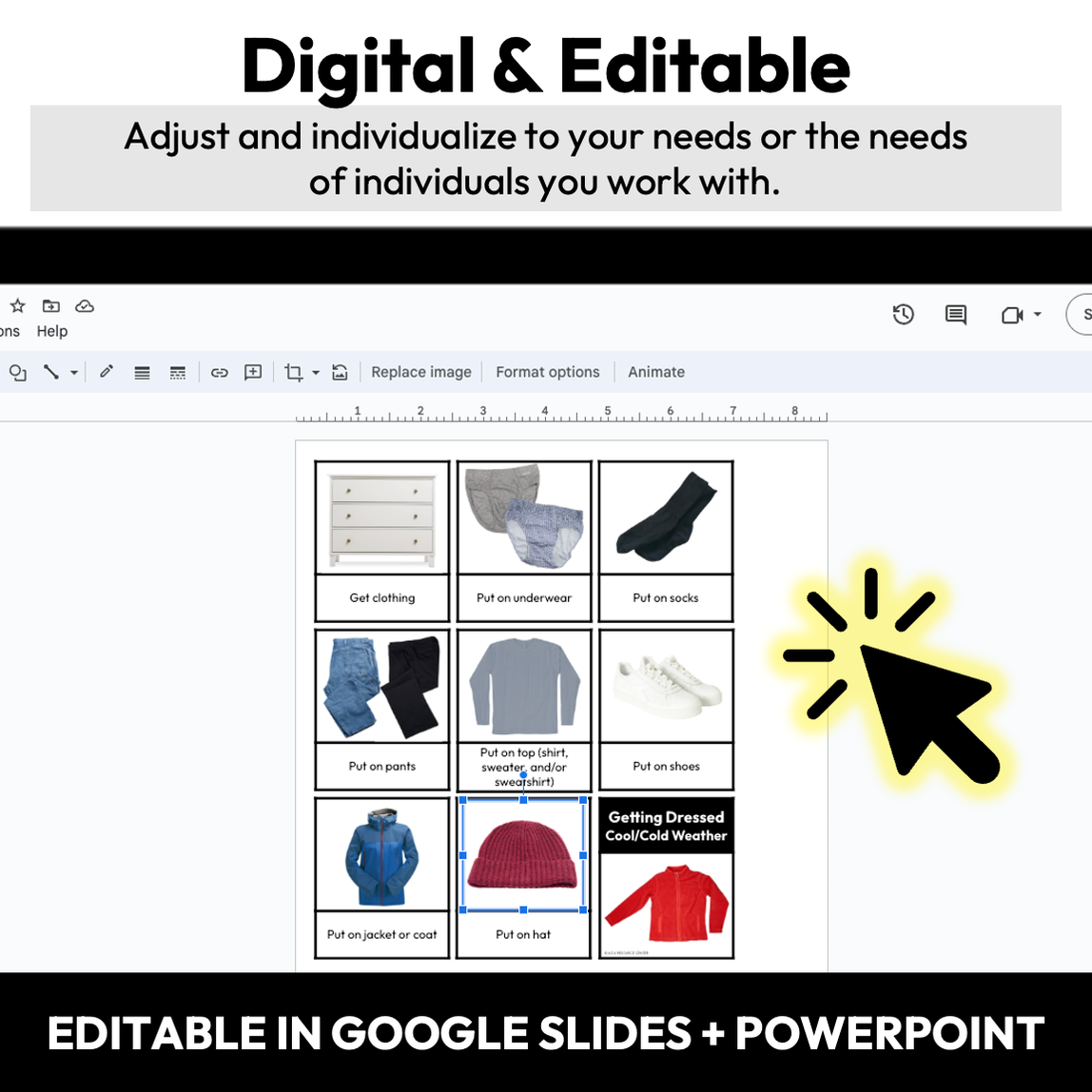
Task: Expand the line tool dropdown arrow
Action: 73,373
